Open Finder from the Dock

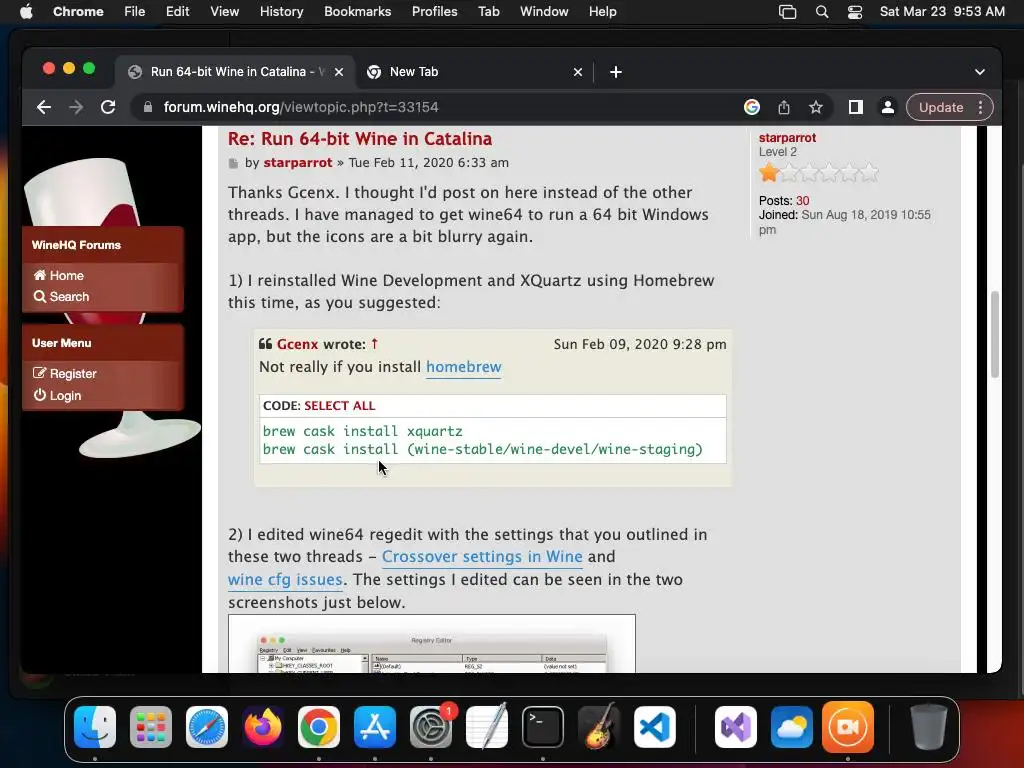tap(95, 727)
